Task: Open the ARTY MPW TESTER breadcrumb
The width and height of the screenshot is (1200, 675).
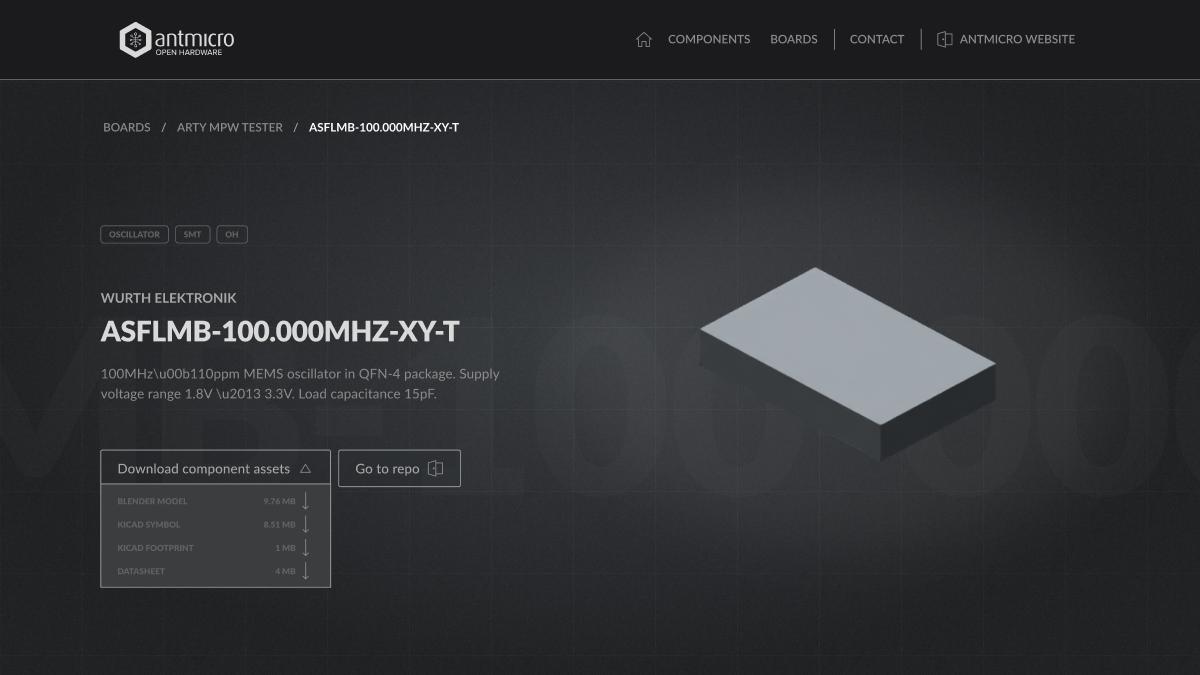Action: coord(229,127)
